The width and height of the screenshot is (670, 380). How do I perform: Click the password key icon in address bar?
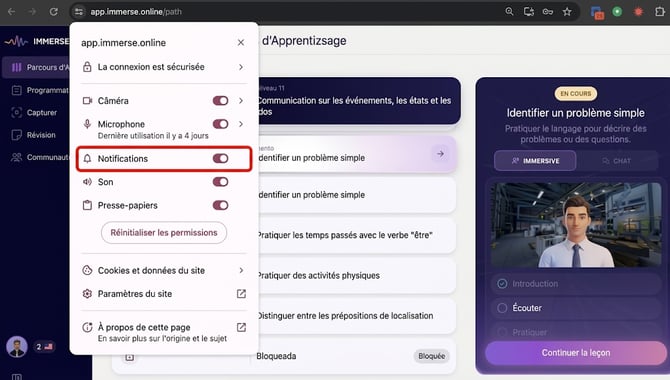[x=548, y=12]
